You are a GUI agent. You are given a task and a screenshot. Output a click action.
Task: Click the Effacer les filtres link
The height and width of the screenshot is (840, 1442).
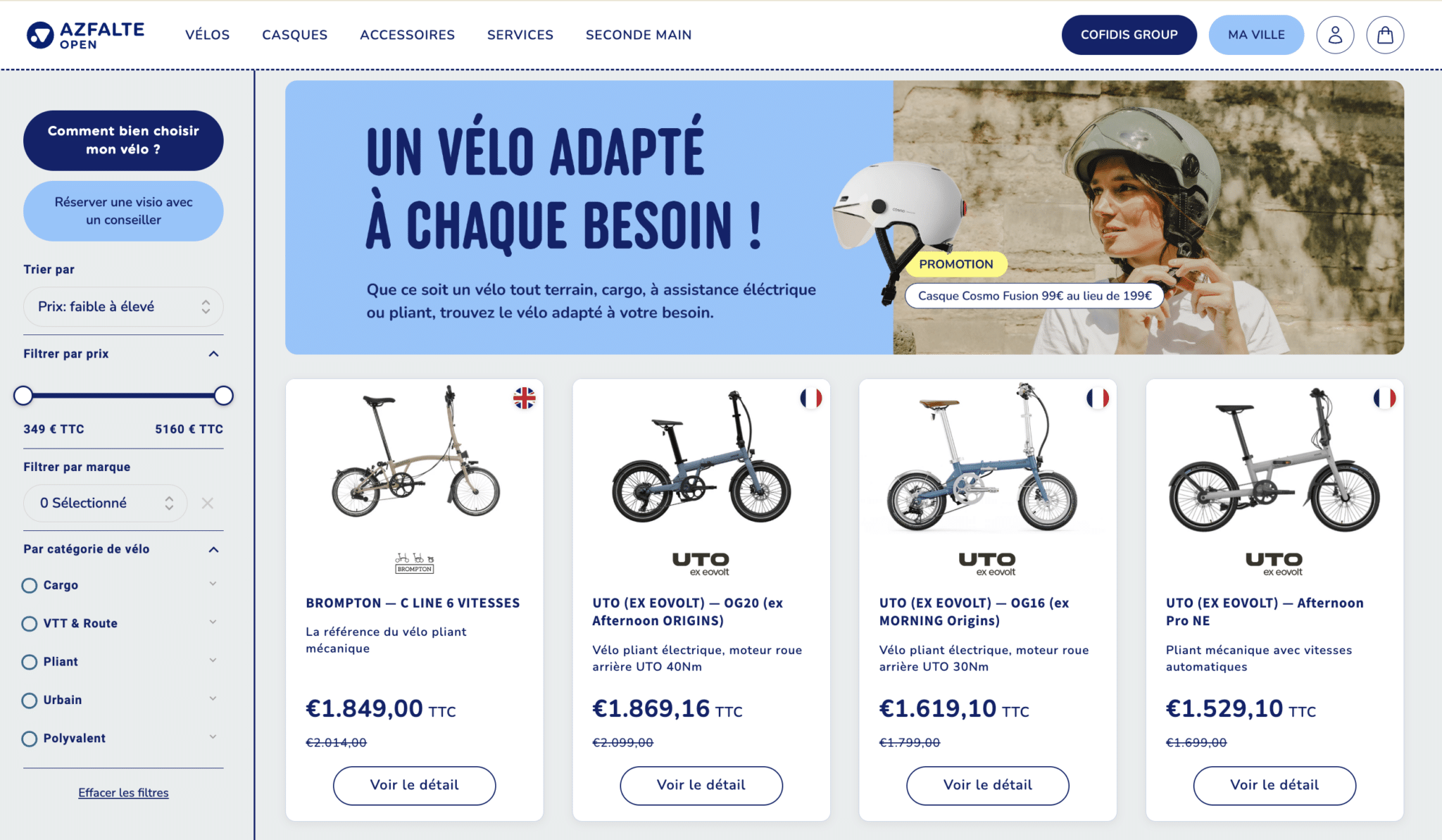123,793
